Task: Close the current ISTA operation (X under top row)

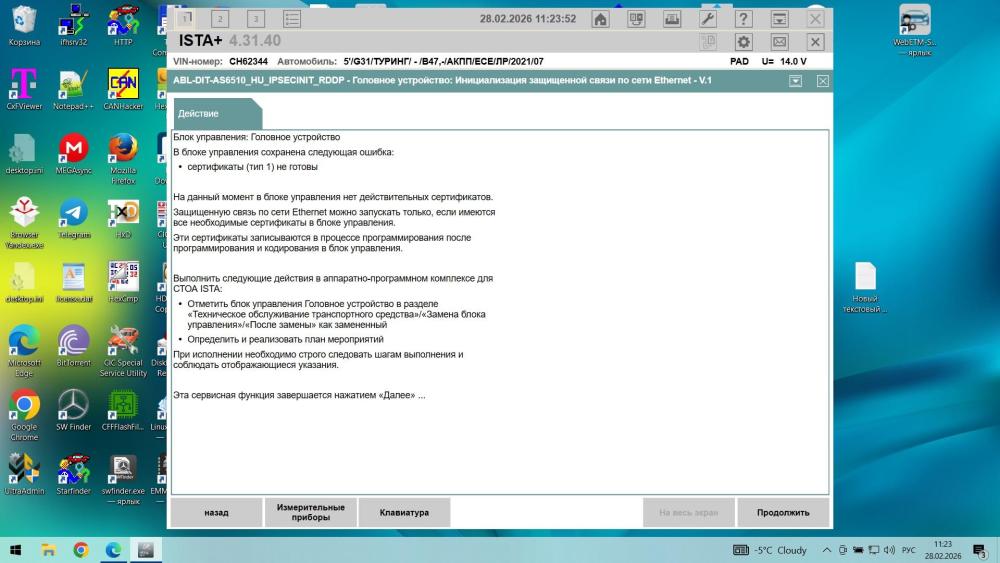Action: point(815,42)
